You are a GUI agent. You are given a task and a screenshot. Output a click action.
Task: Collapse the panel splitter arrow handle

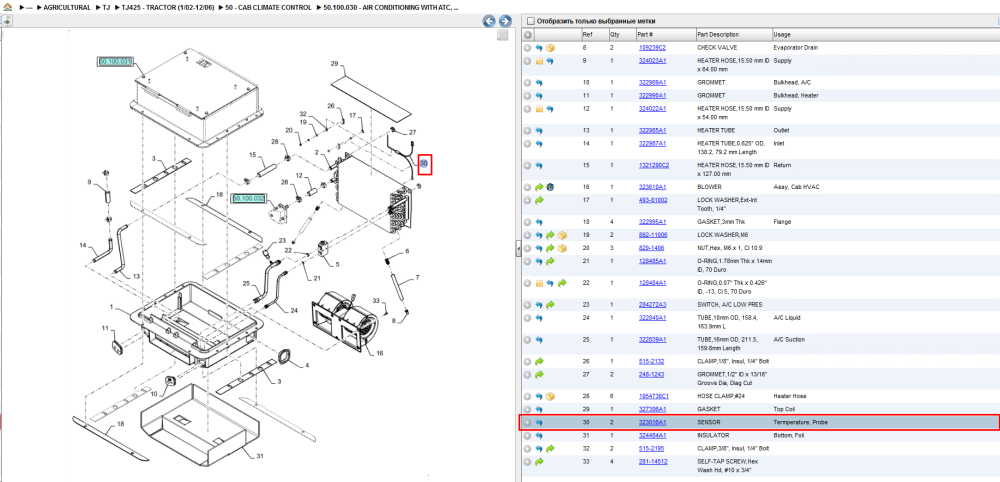(517, 250)
